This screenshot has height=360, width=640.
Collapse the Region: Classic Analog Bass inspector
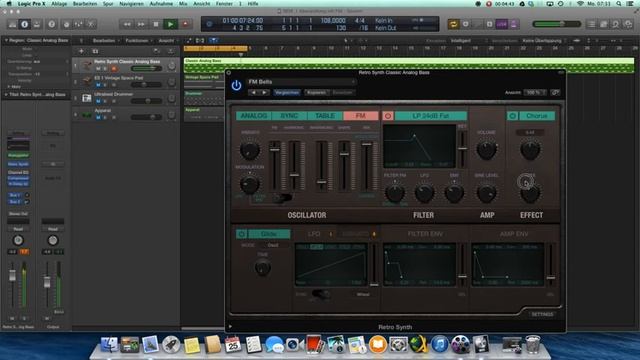point(6,40)
